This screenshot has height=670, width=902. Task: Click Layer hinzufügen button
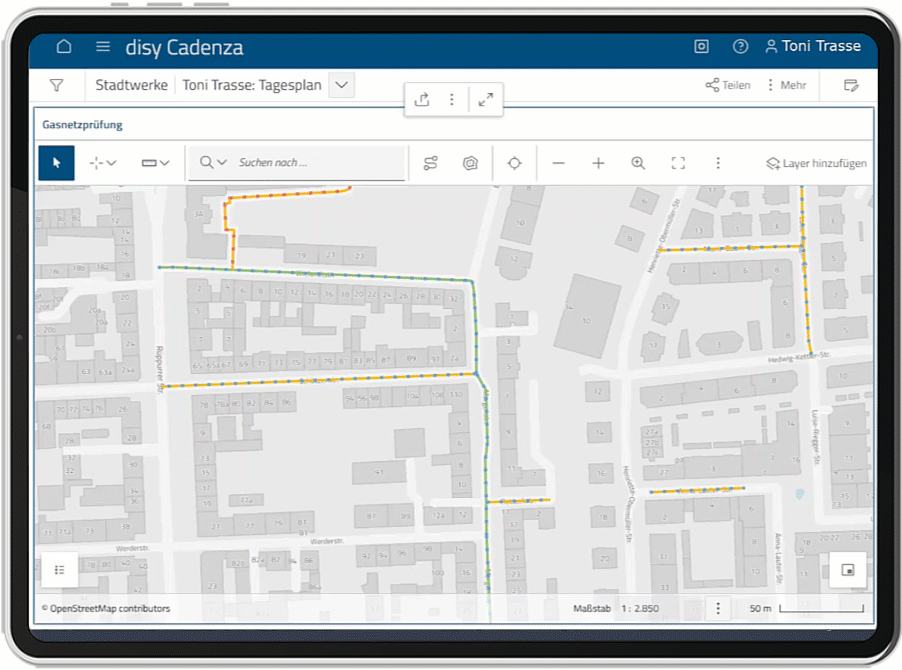click(816, 163)
